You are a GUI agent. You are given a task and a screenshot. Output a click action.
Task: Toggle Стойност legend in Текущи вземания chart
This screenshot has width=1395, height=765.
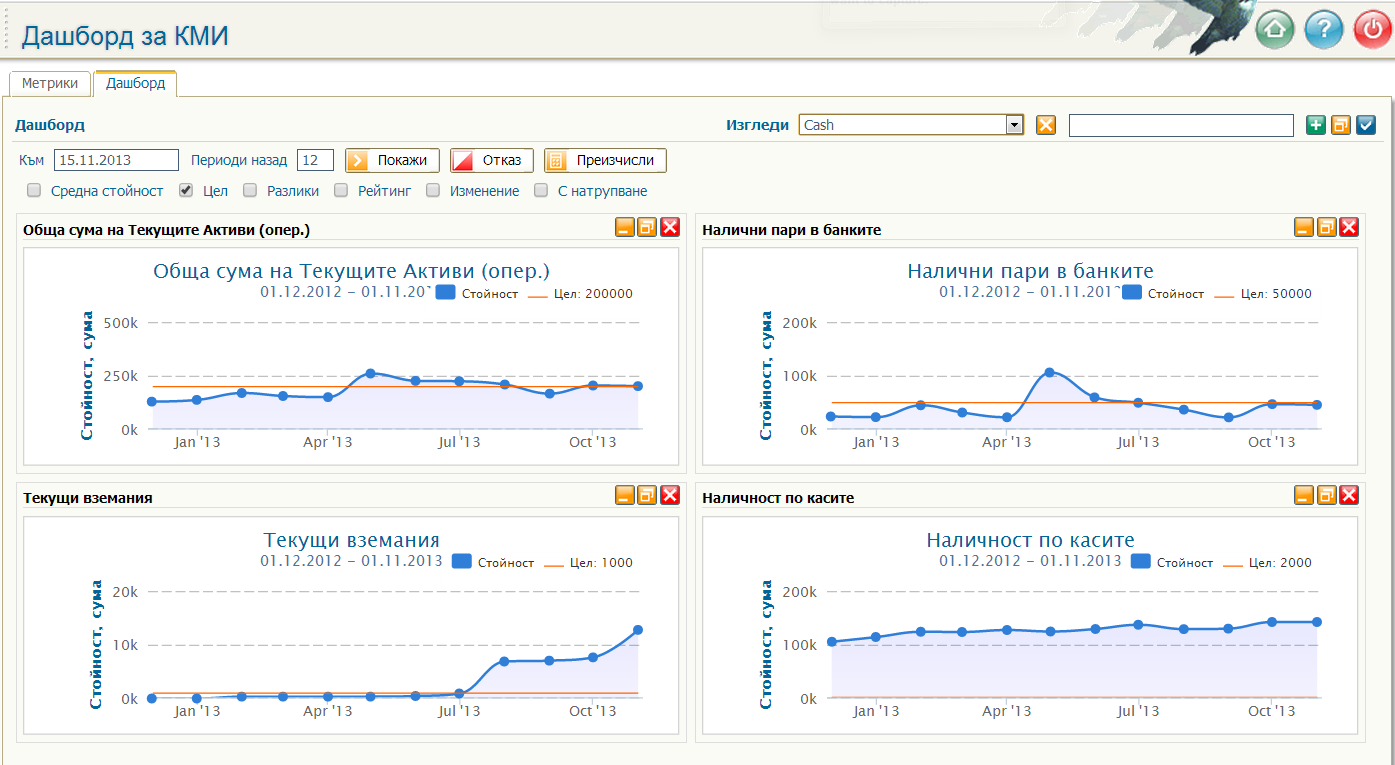tap(493, 563)
